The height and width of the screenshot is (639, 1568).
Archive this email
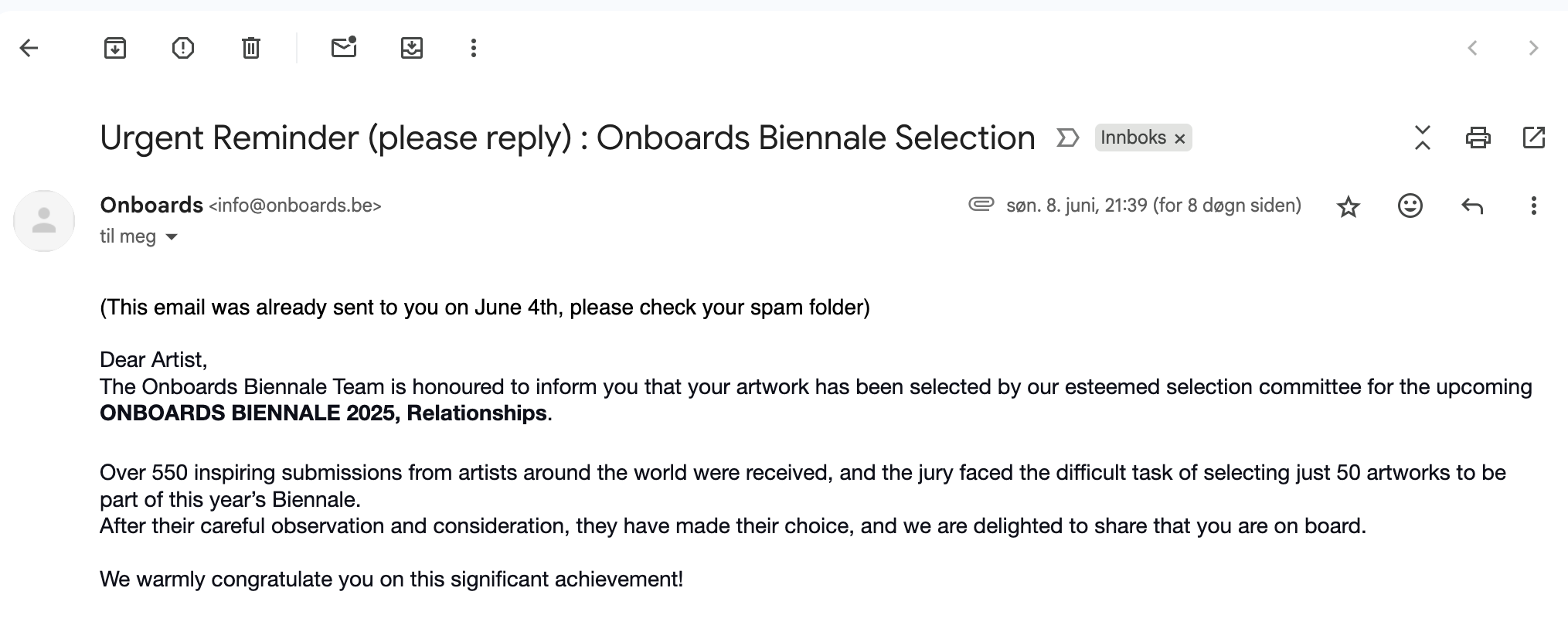(x=115, y=48)
